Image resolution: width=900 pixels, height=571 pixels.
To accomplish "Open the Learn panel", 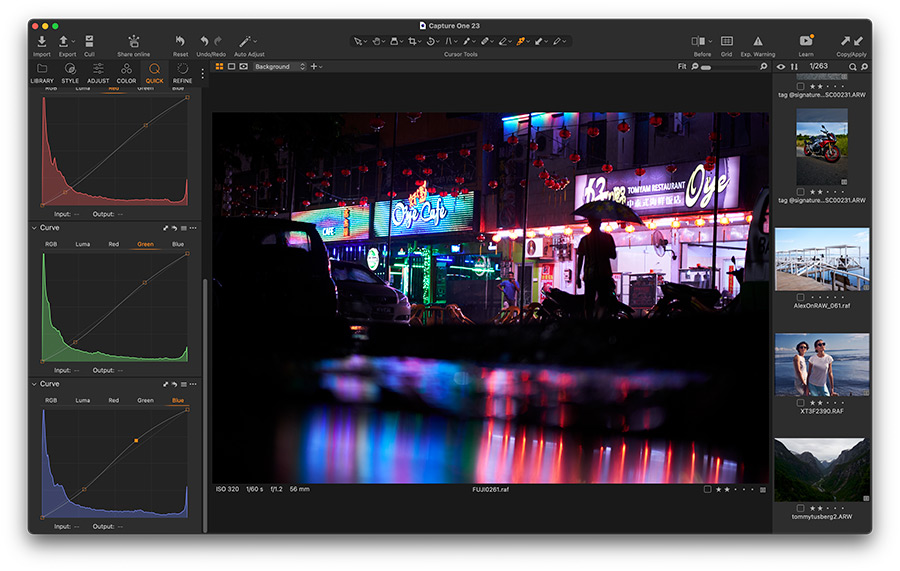I will pos(806,41).
